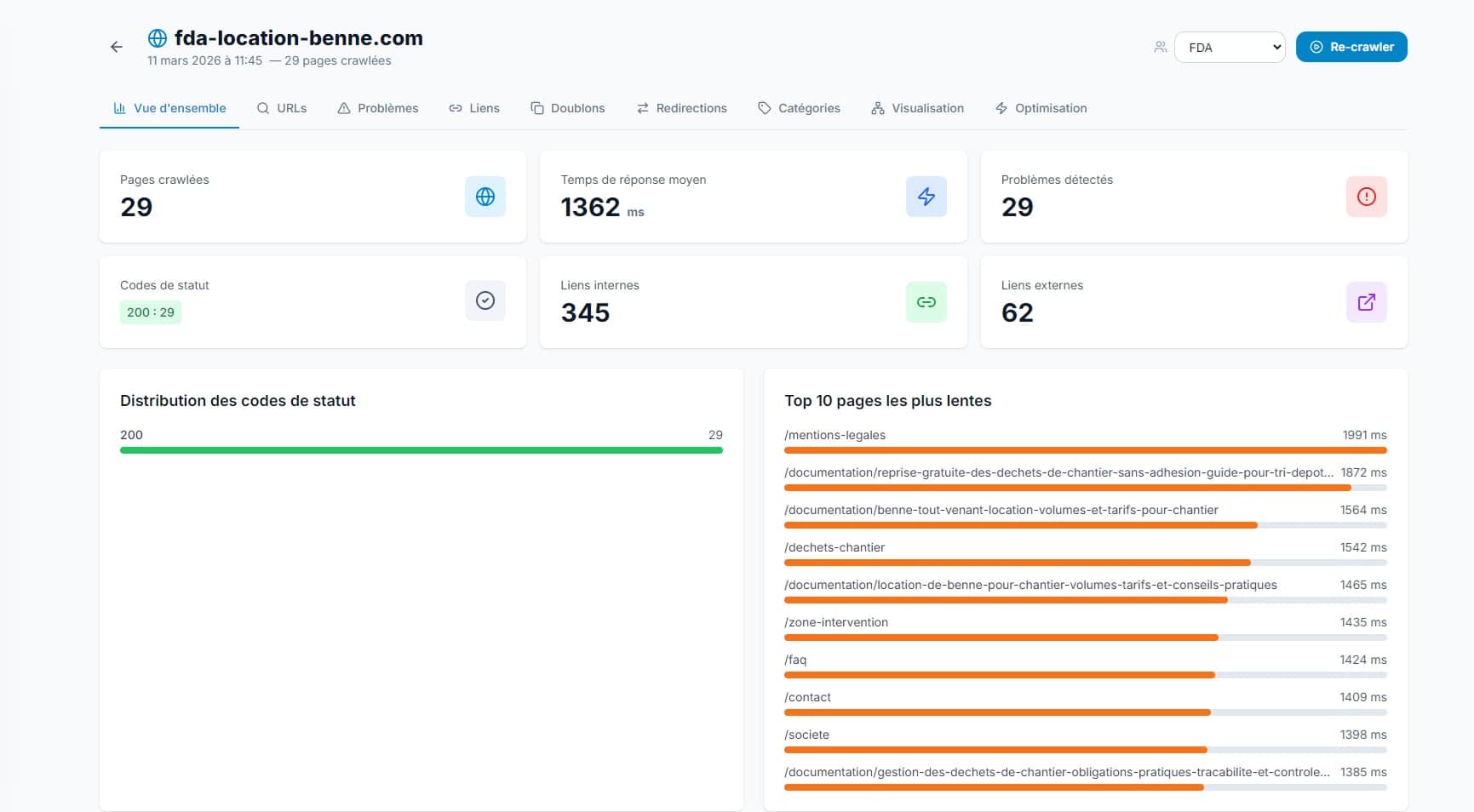1474x812 pixels.
Task: Click the Redirections arrows icon
Action: tap(642, 108)
